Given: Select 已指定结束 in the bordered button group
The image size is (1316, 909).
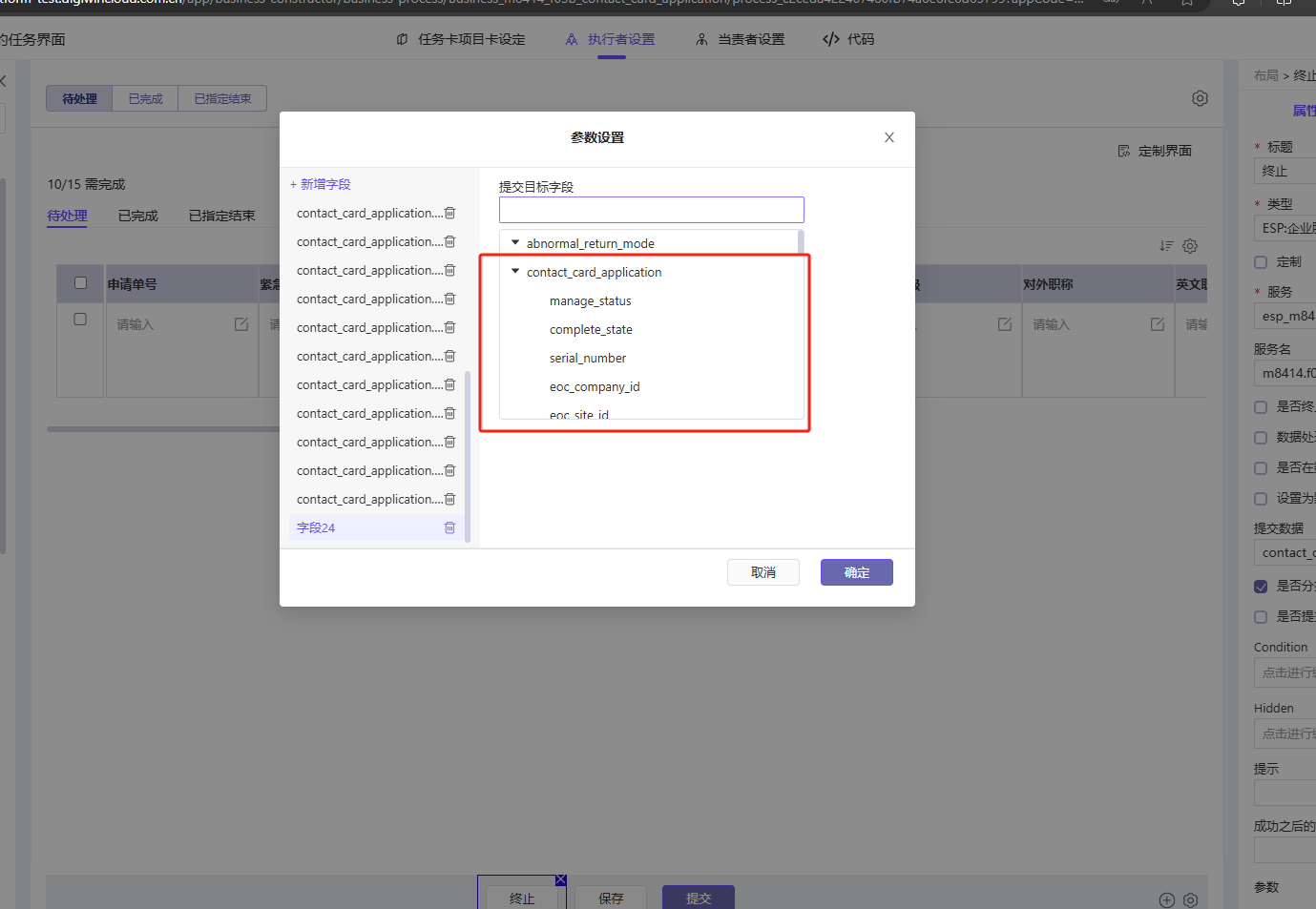Looking at the screenshot, I should point(222,98).
